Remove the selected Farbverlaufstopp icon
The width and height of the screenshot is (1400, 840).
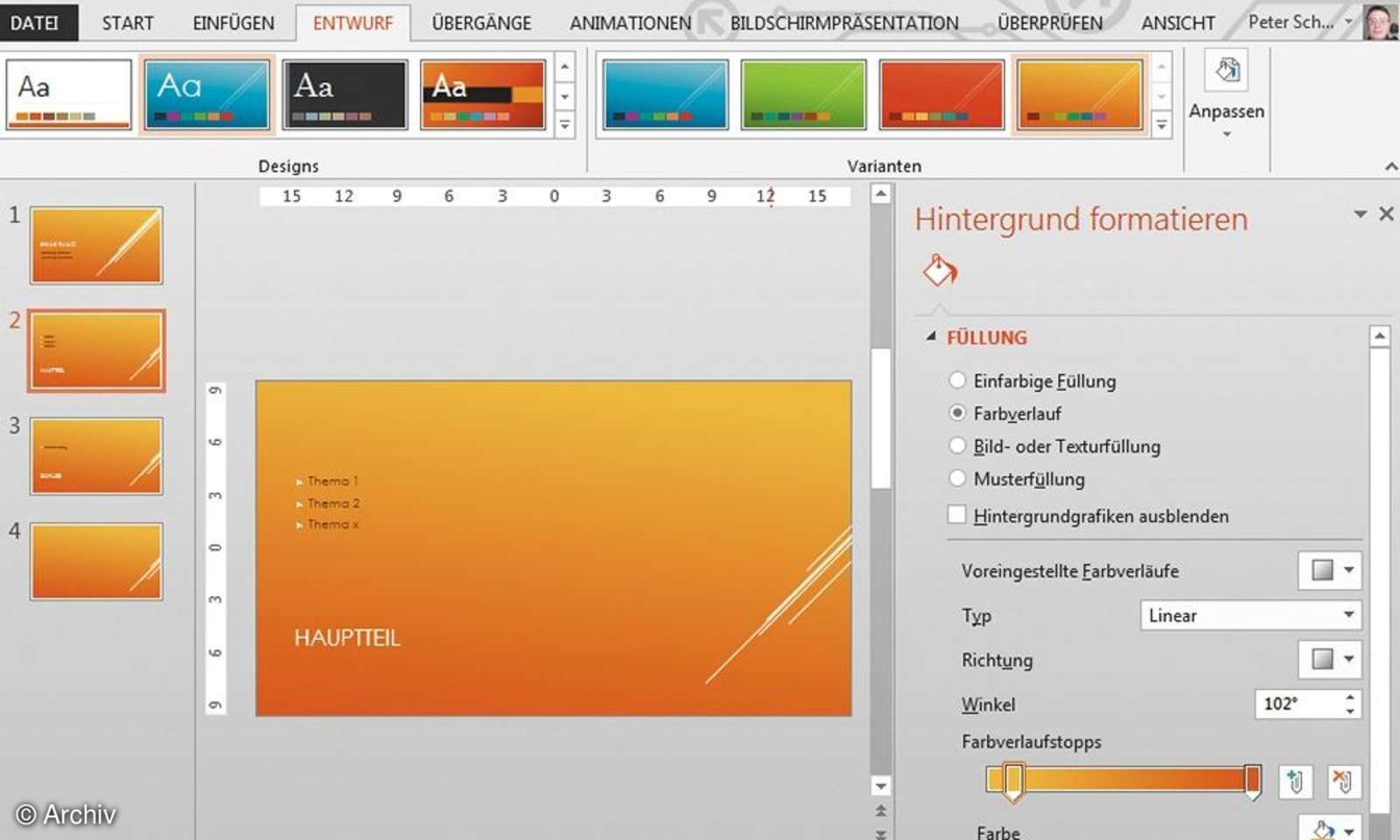click(1344, 781)
